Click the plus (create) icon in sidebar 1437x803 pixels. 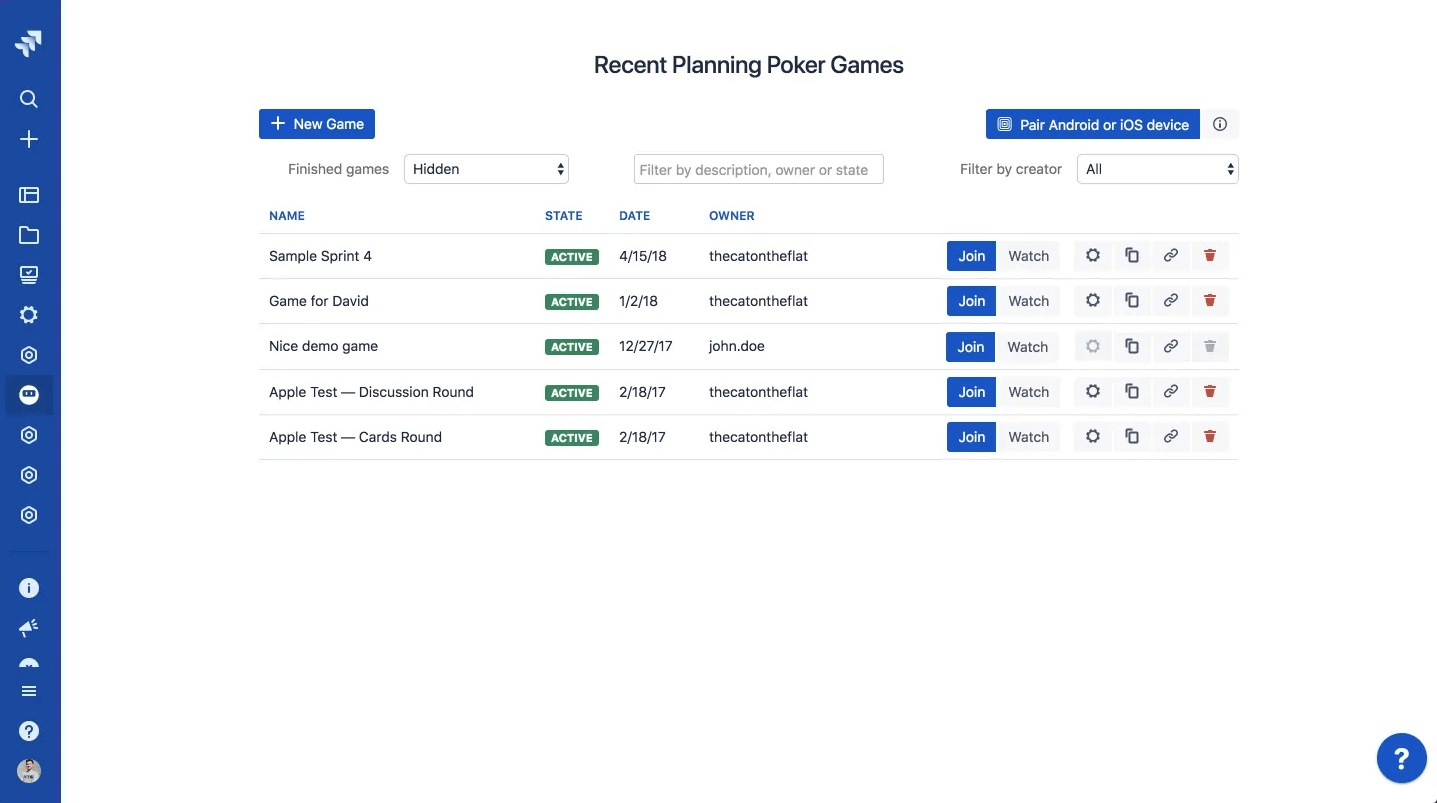[29, 139]
